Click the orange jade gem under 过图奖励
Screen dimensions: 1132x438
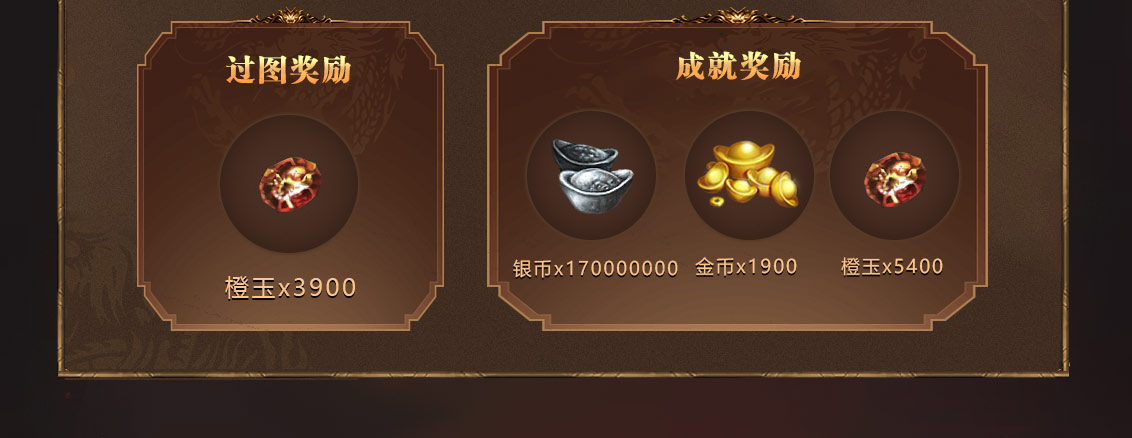289,184
